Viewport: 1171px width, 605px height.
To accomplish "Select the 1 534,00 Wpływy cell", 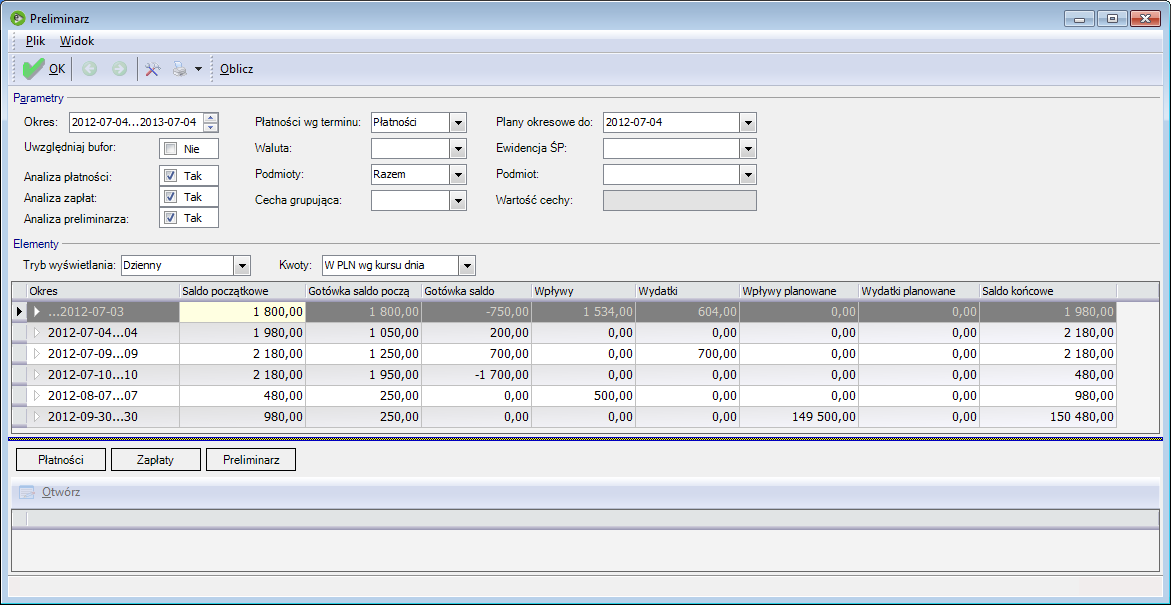I will pos(583,311).
